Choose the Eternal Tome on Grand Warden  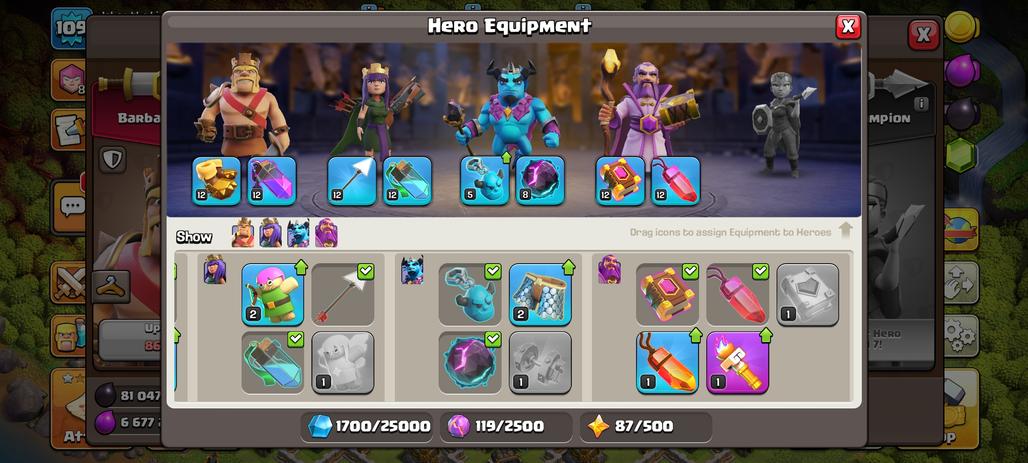tap(620, 181)
